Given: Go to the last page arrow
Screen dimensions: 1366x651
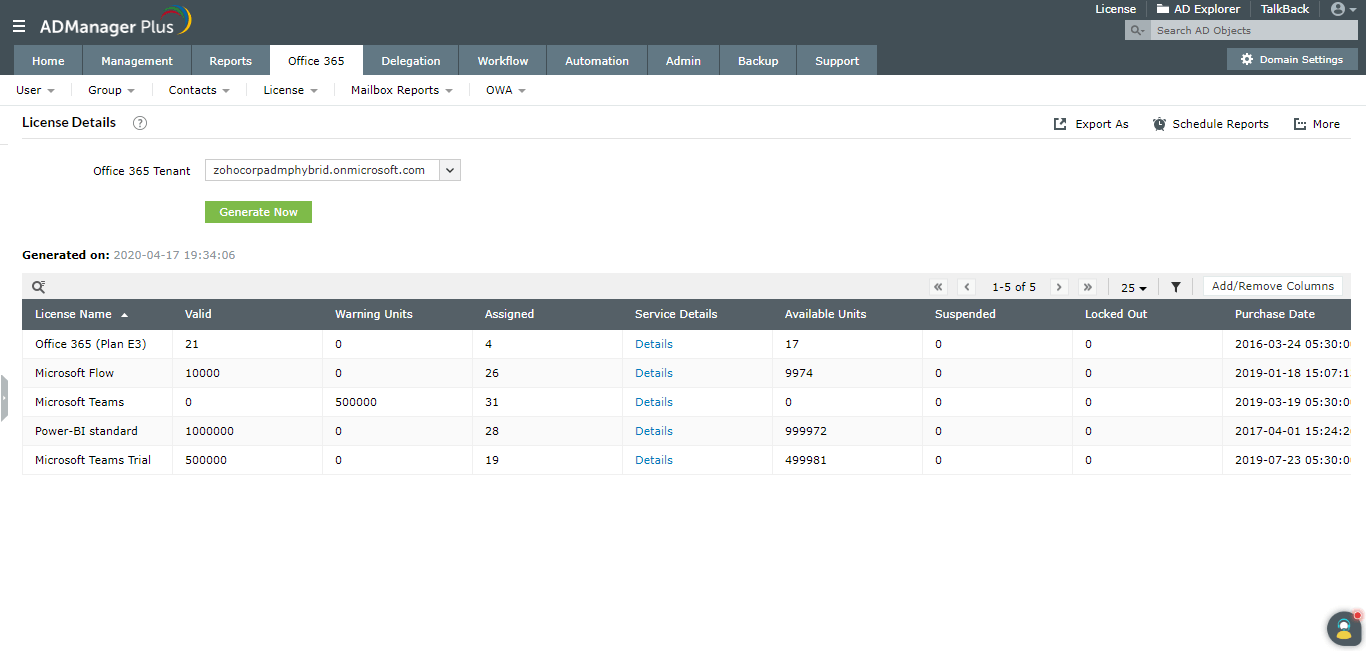Looking at the screenshot, I should (x=1088, y=287).
